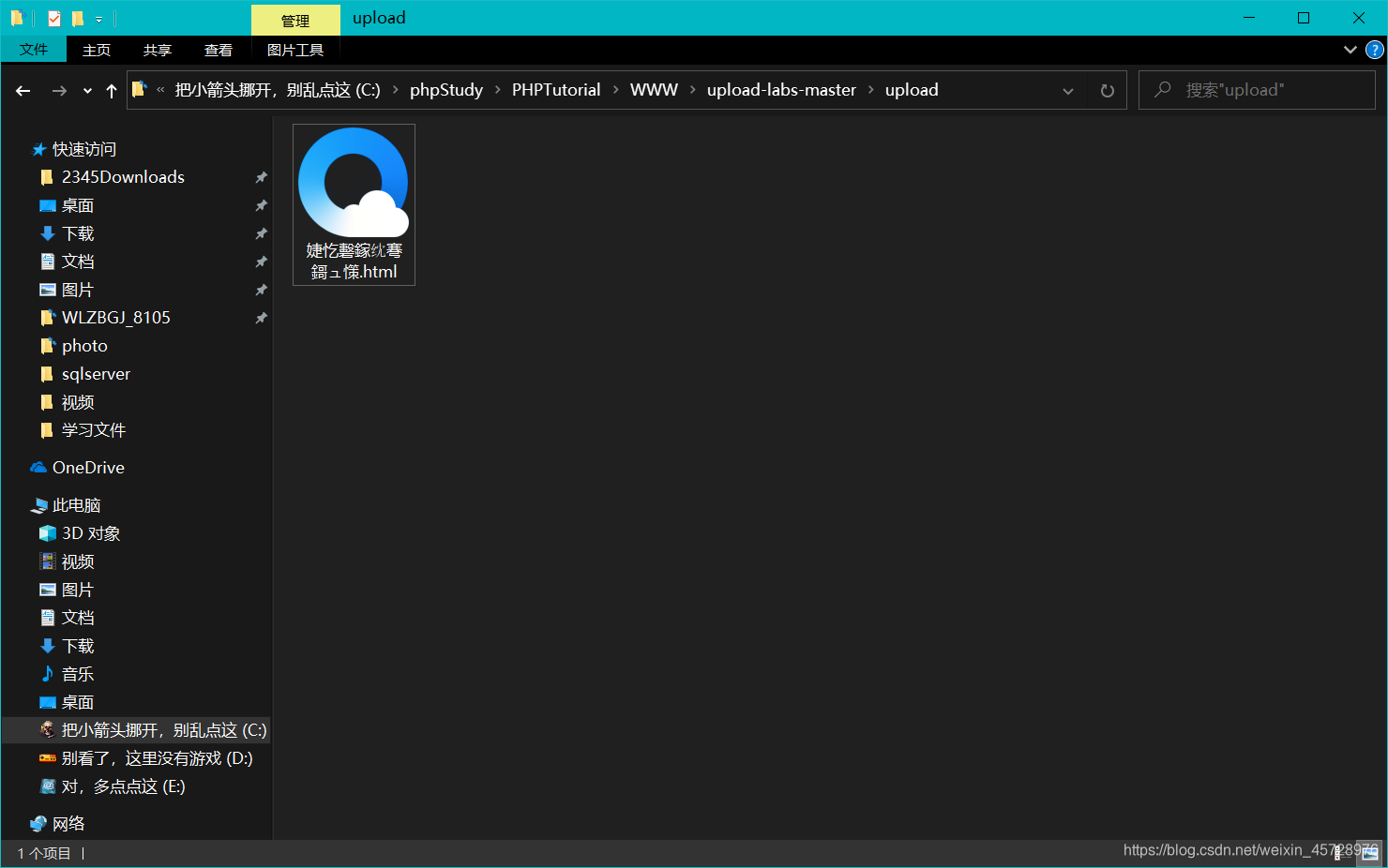Screen dimensions: 1388x868
Task: Click the 1 个项目 status text
Action: pyautogui.click(x=44, y=853)
